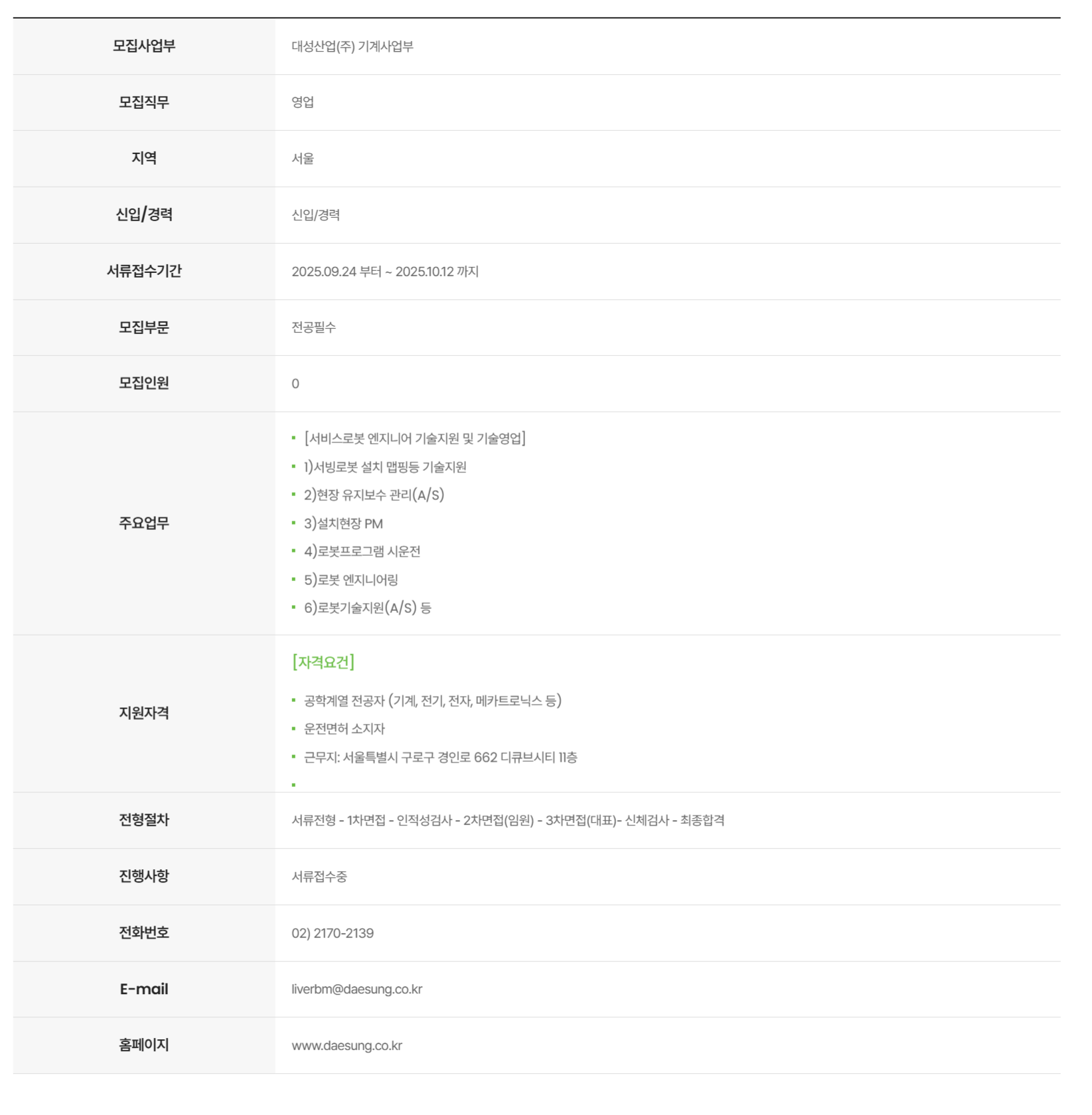The height and width of the screenshot is (1115, 1092).
Task: Click the 모집직무 value 영업
Action: (303, 102)
